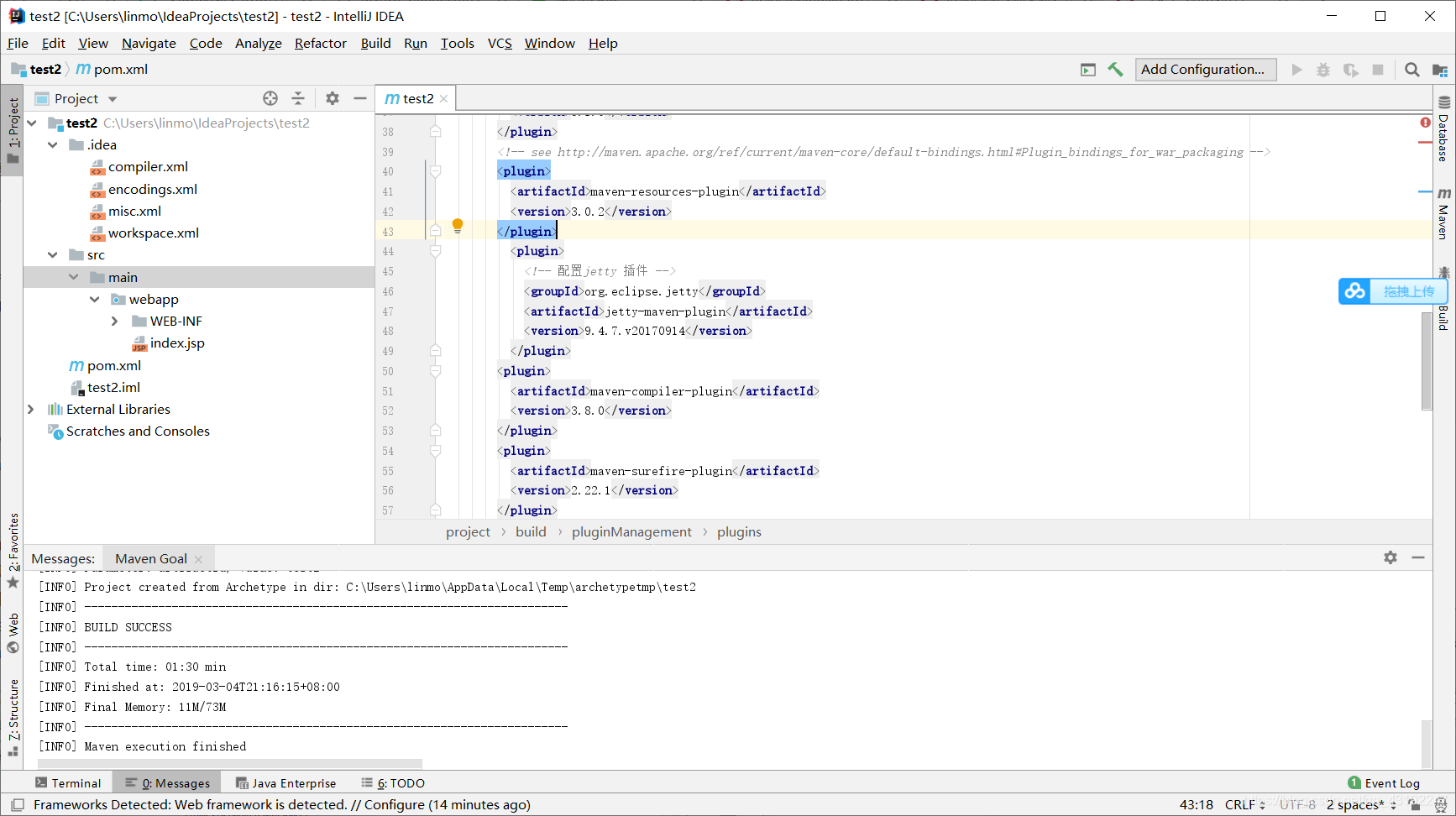Viewport: 1456px width, 816px height.
Task: Toggle tool window bars icon in status bar
Action: pyautogui.click(x=17, y=804)
